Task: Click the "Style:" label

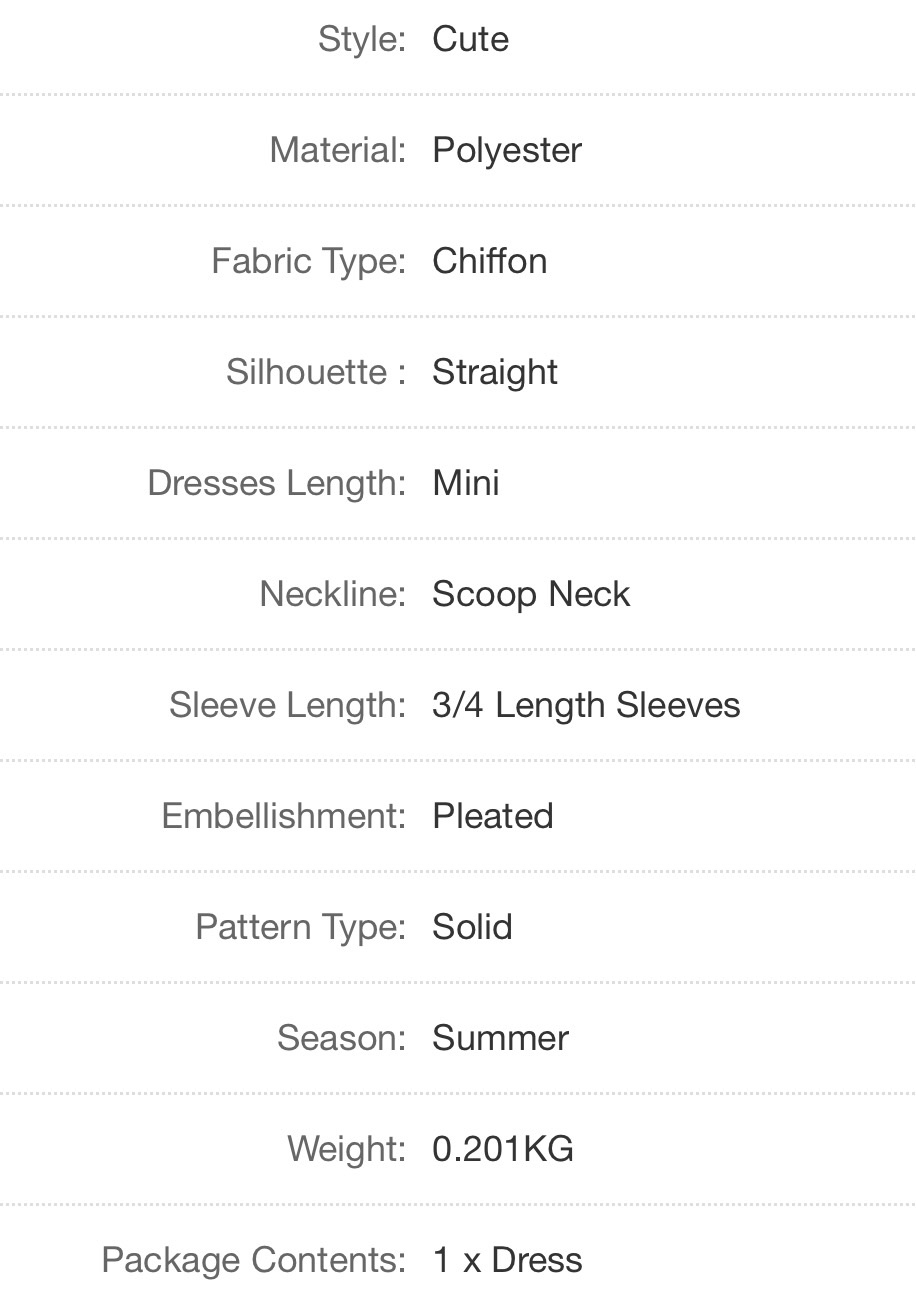Action: pyautogui.click(x=362, y=39)
